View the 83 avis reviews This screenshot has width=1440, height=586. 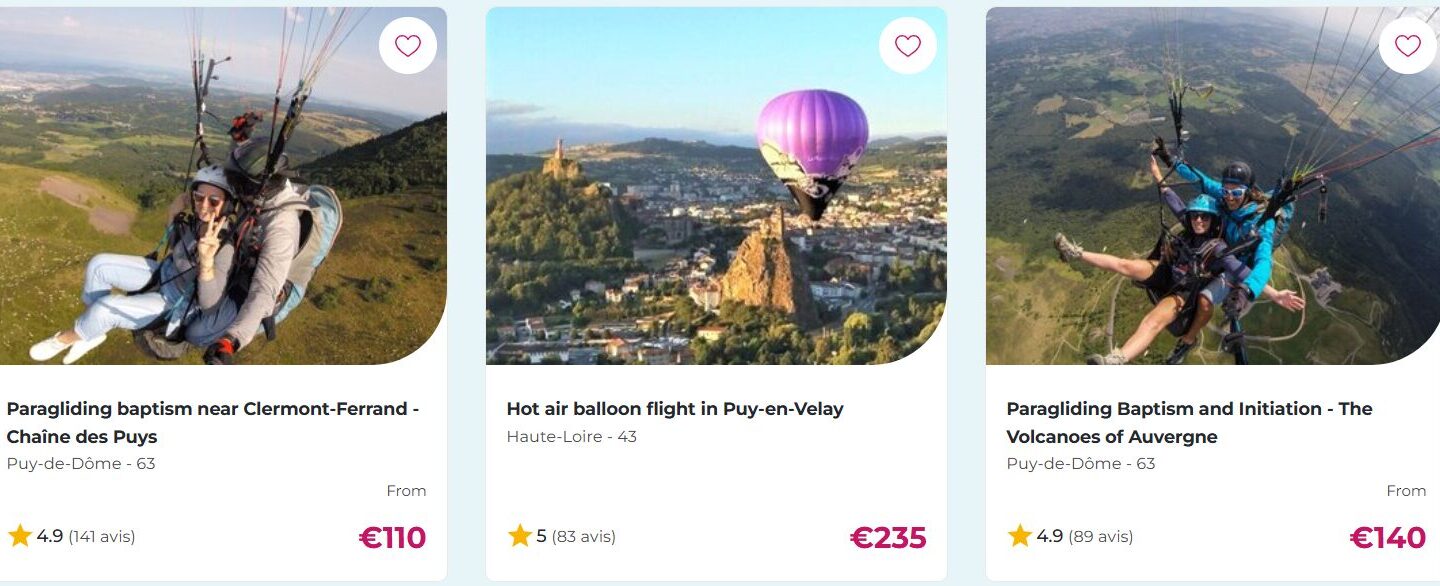tap(583, 537)
